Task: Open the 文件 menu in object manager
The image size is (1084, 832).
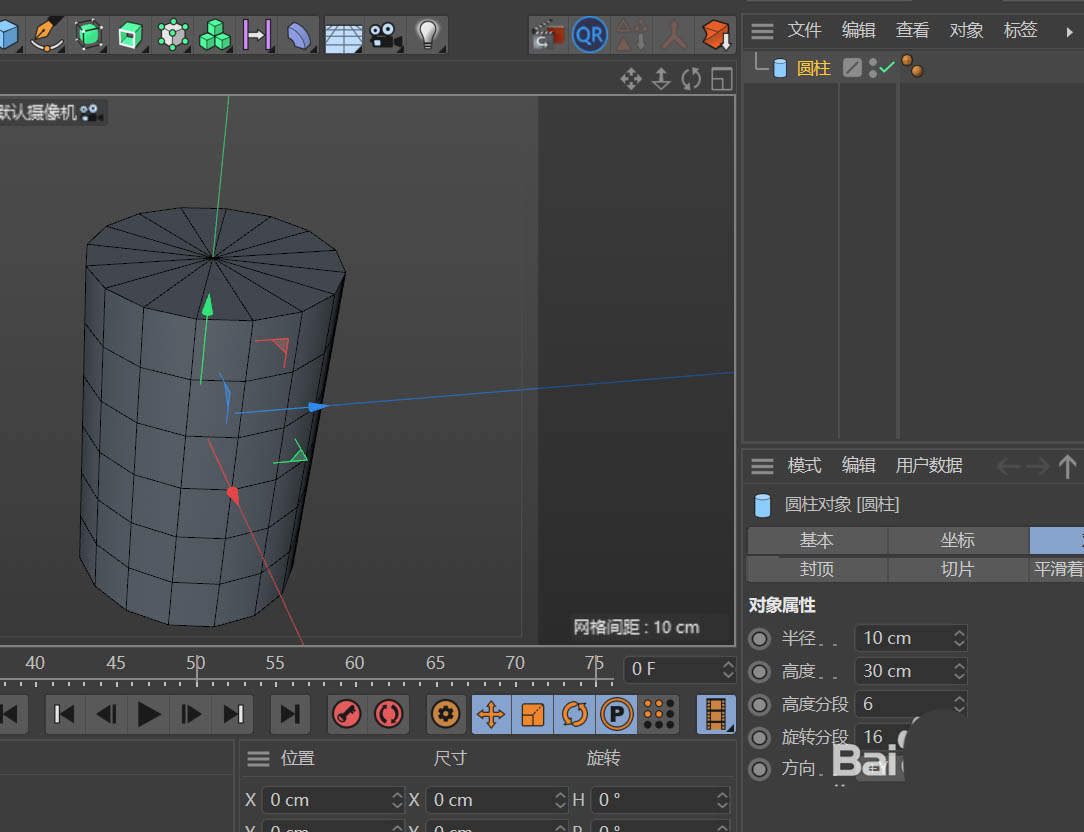Action: 804,31
